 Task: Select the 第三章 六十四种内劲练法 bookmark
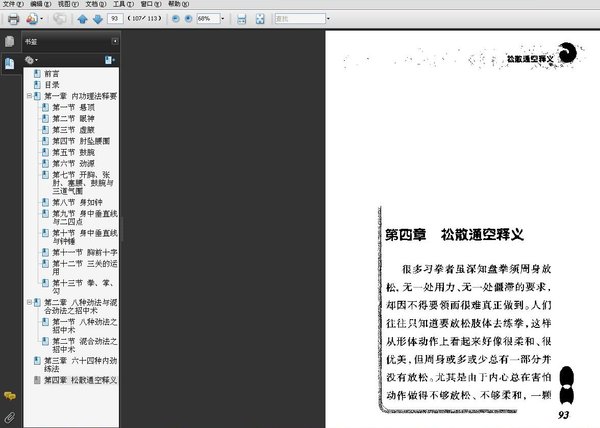click(x=80, y=365)
